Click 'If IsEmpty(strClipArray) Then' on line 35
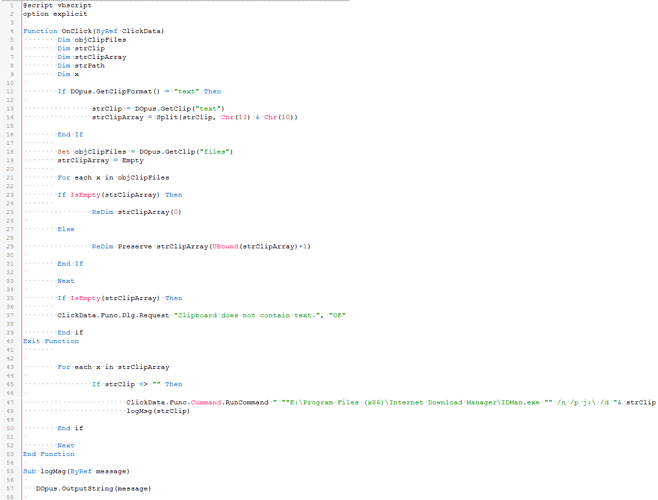658x500 pixels. (x=120, y=298)
